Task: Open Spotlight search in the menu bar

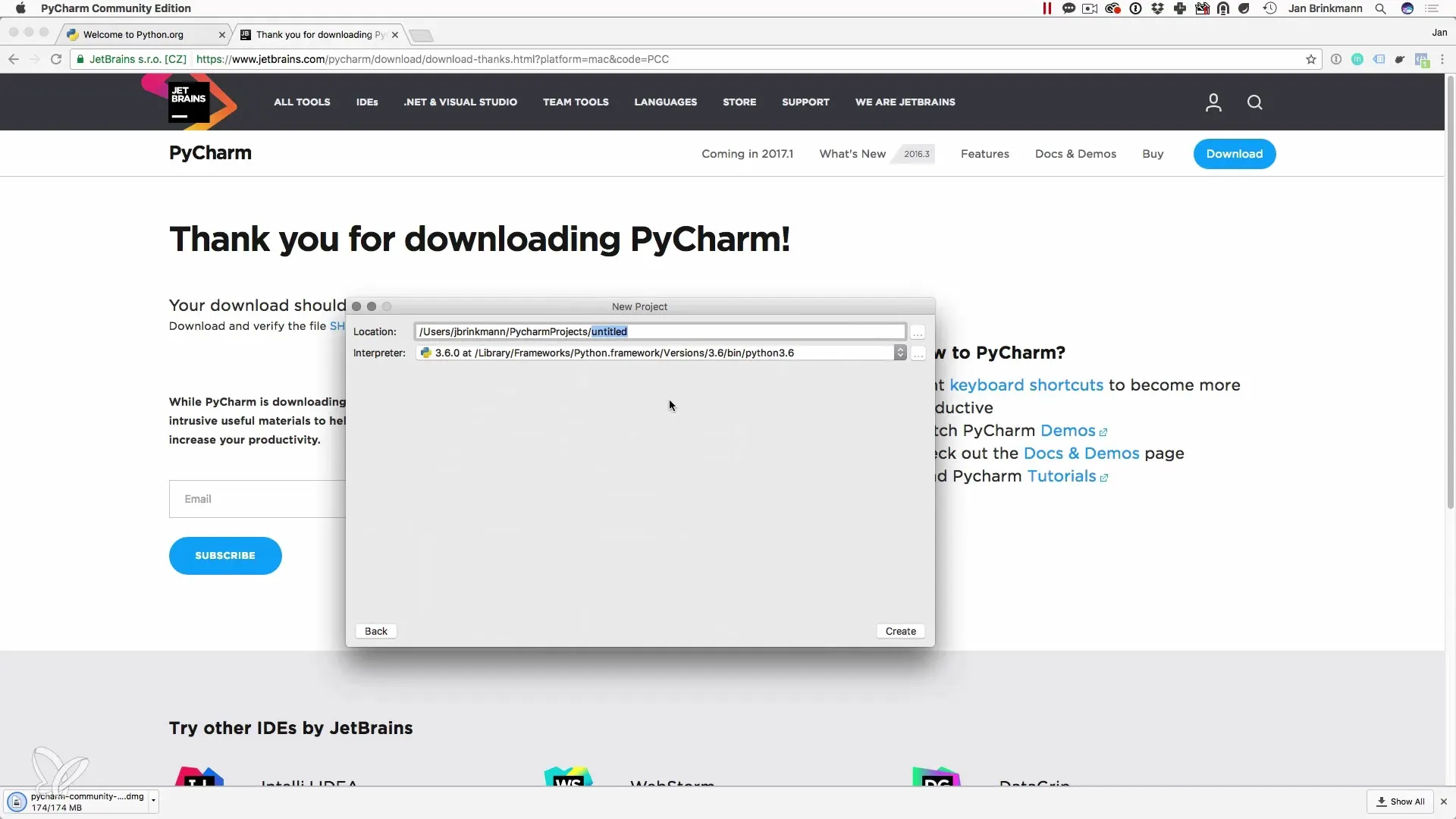Action: point(1381,8)
